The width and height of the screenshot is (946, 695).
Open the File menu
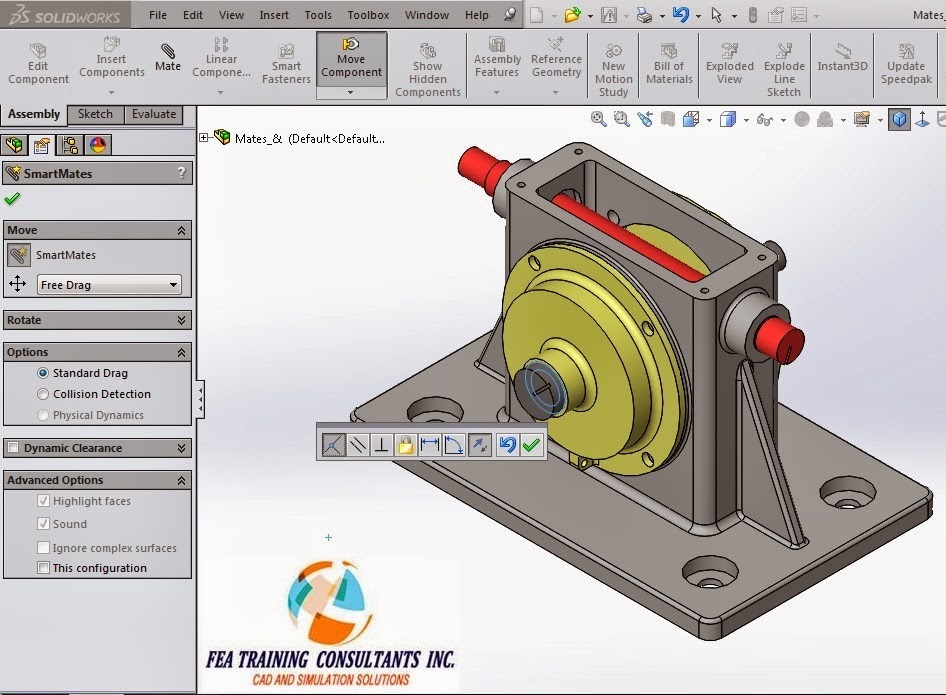coord(157,15)
